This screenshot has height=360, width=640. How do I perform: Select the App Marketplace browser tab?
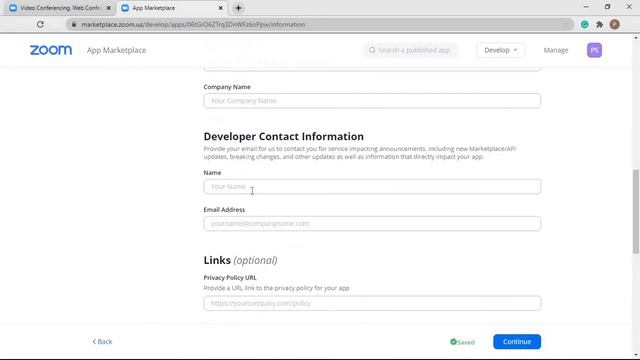coord(171,8)
